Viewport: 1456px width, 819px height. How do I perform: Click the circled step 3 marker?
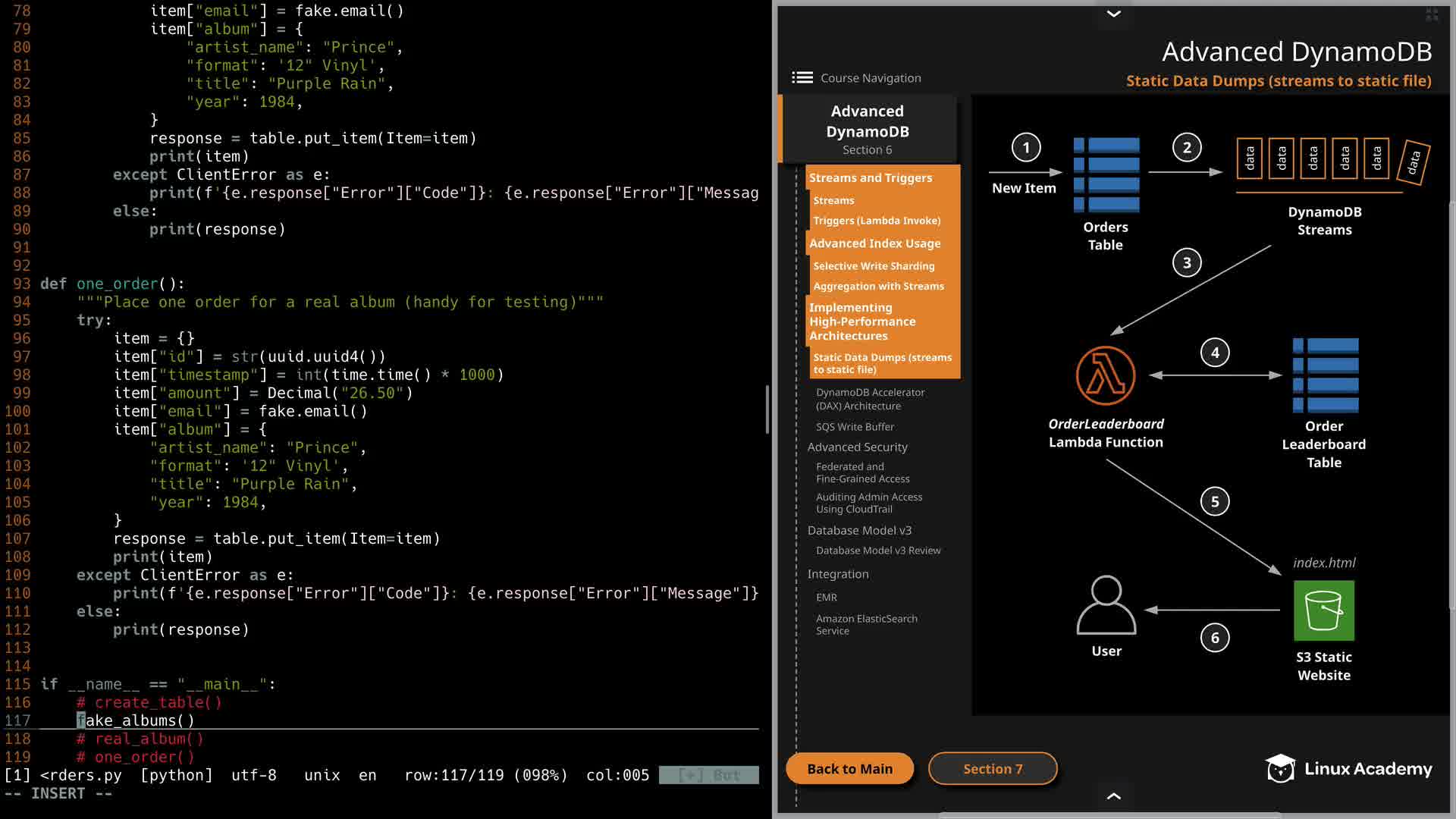[1187, 263]
